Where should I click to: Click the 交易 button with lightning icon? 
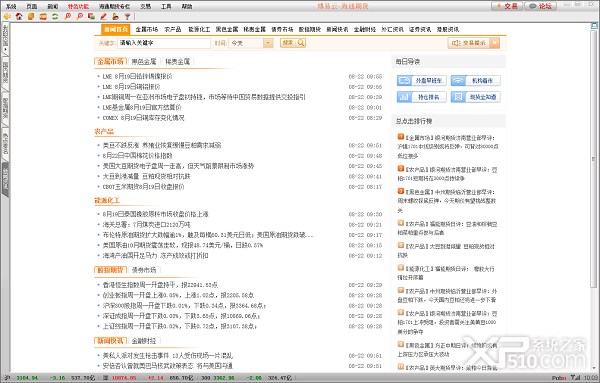coord(507,6)
